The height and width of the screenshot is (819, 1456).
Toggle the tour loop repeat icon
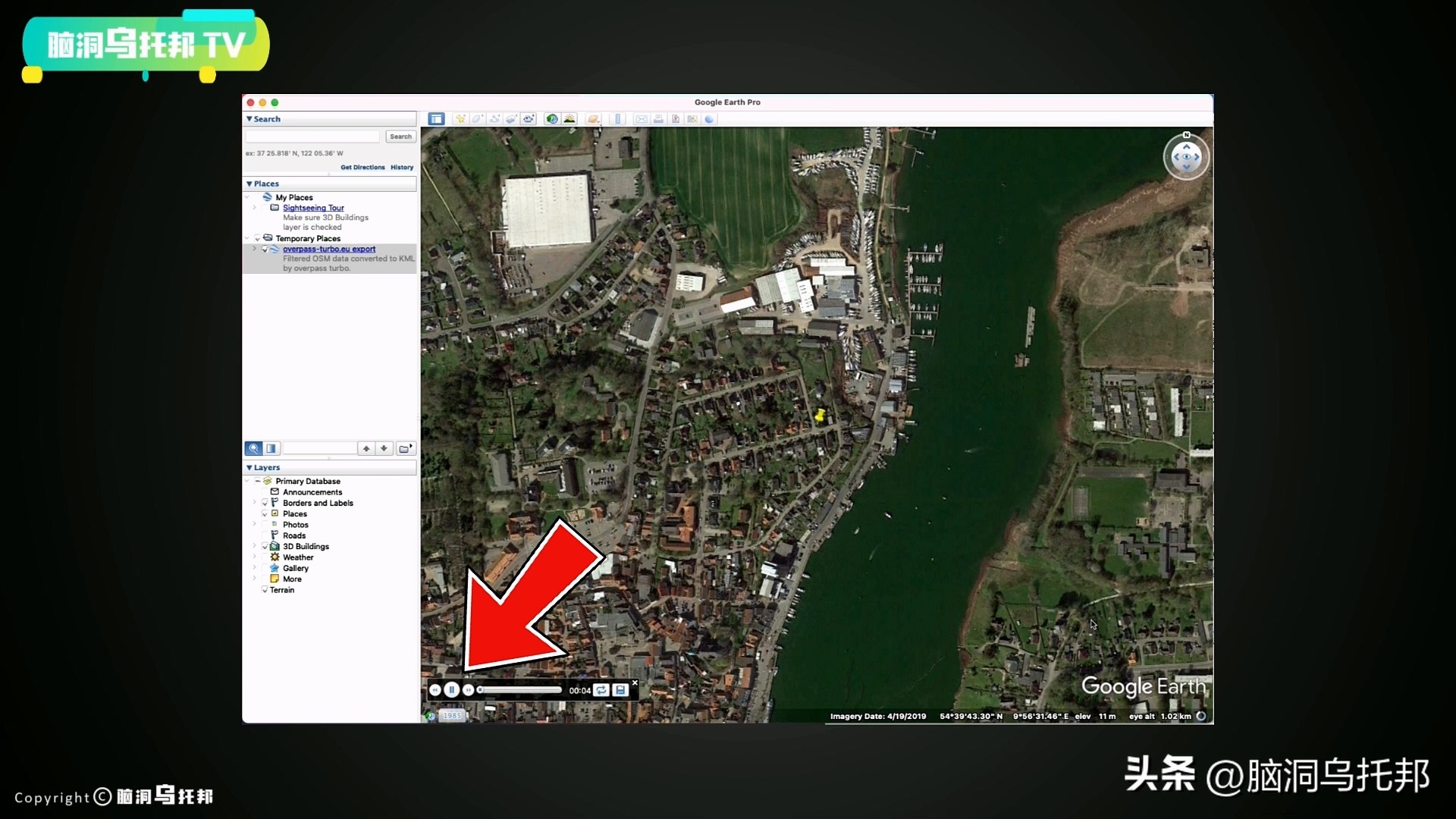pos(601,690)
